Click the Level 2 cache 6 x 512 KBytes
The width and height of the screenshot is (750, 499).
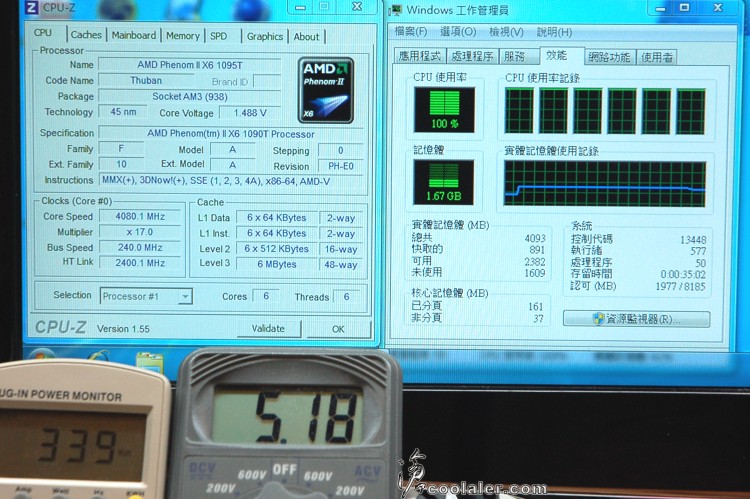pos(276,249)
